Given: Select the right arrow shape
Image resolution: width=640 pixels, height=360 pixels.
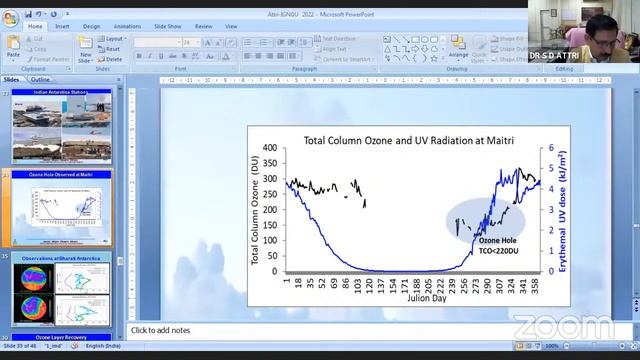Looking at the screenshot, I should [415, 49].
